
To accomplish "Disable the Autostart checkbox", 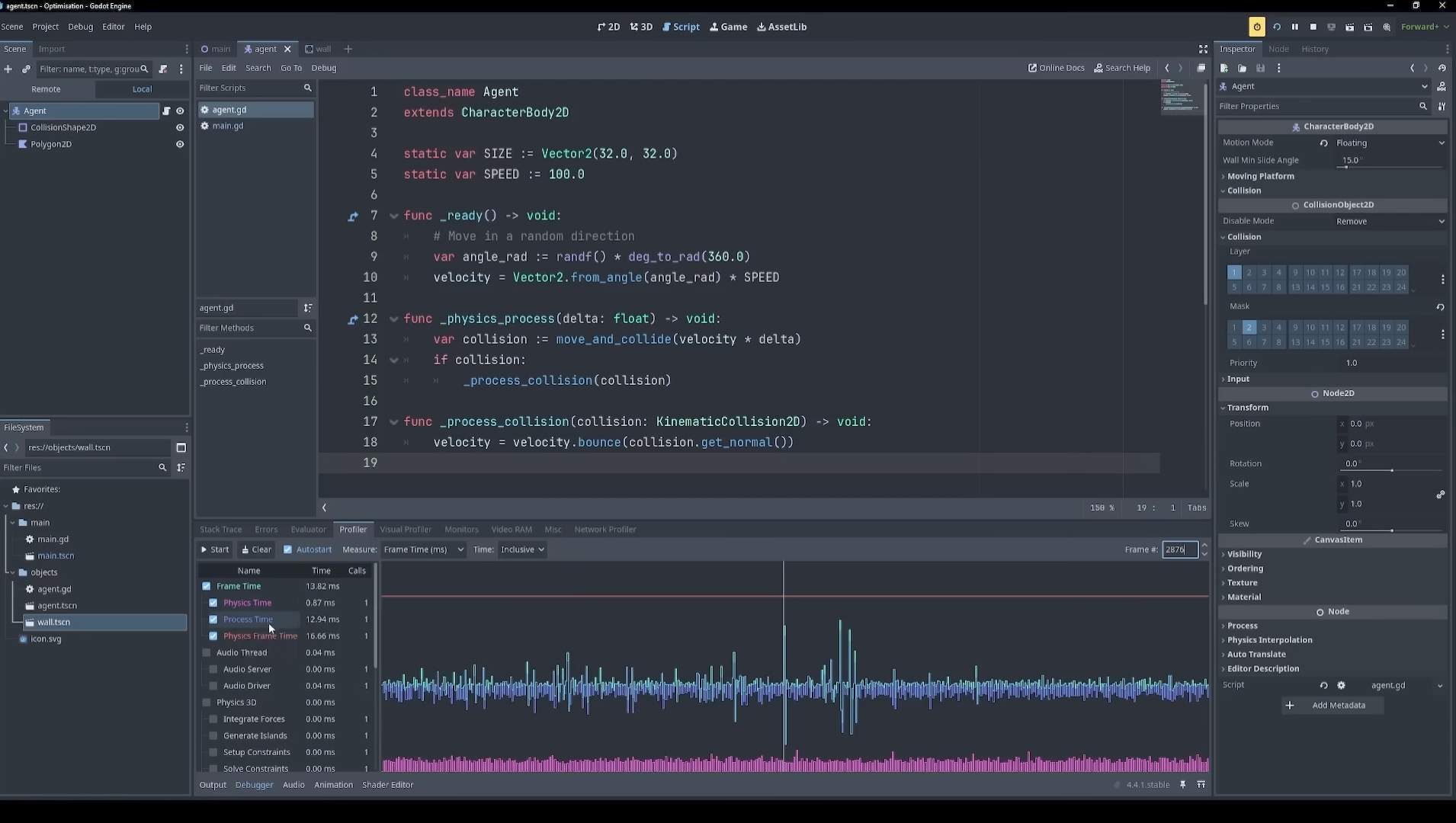I will (x=287, y=549).
